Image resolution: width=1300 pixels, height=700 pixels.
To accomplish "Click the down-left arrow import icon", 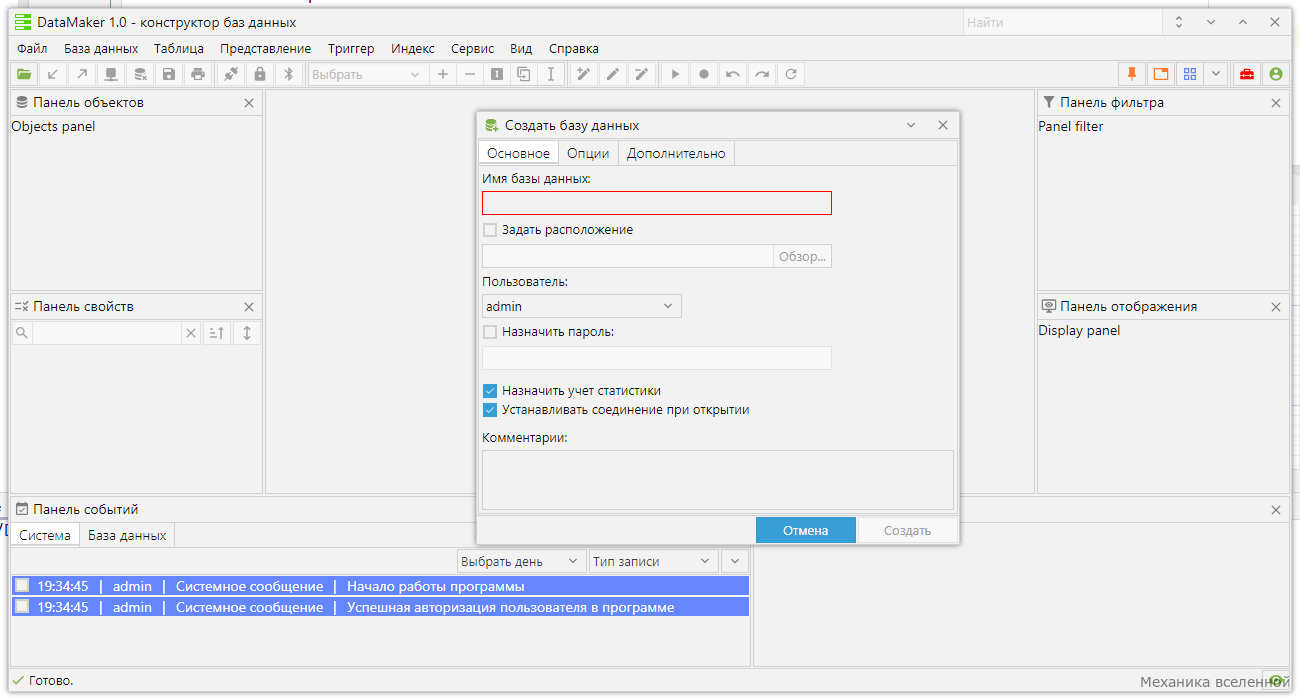I will tap(53, 74).
